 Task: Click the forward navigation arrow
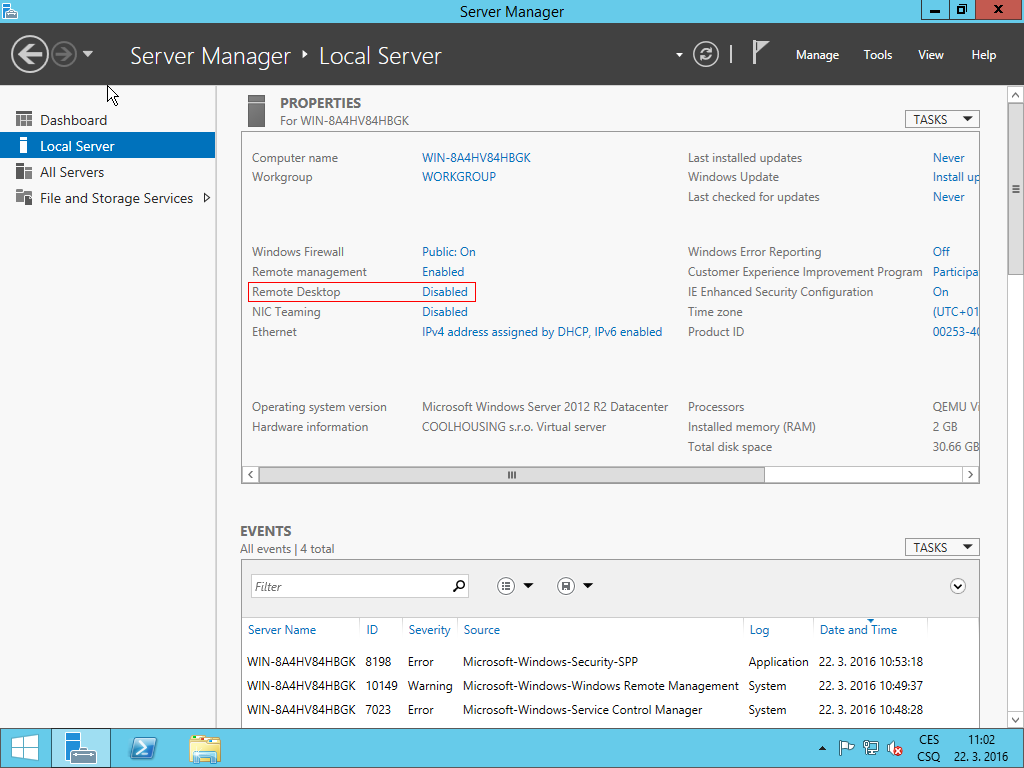tap(64, 54)
